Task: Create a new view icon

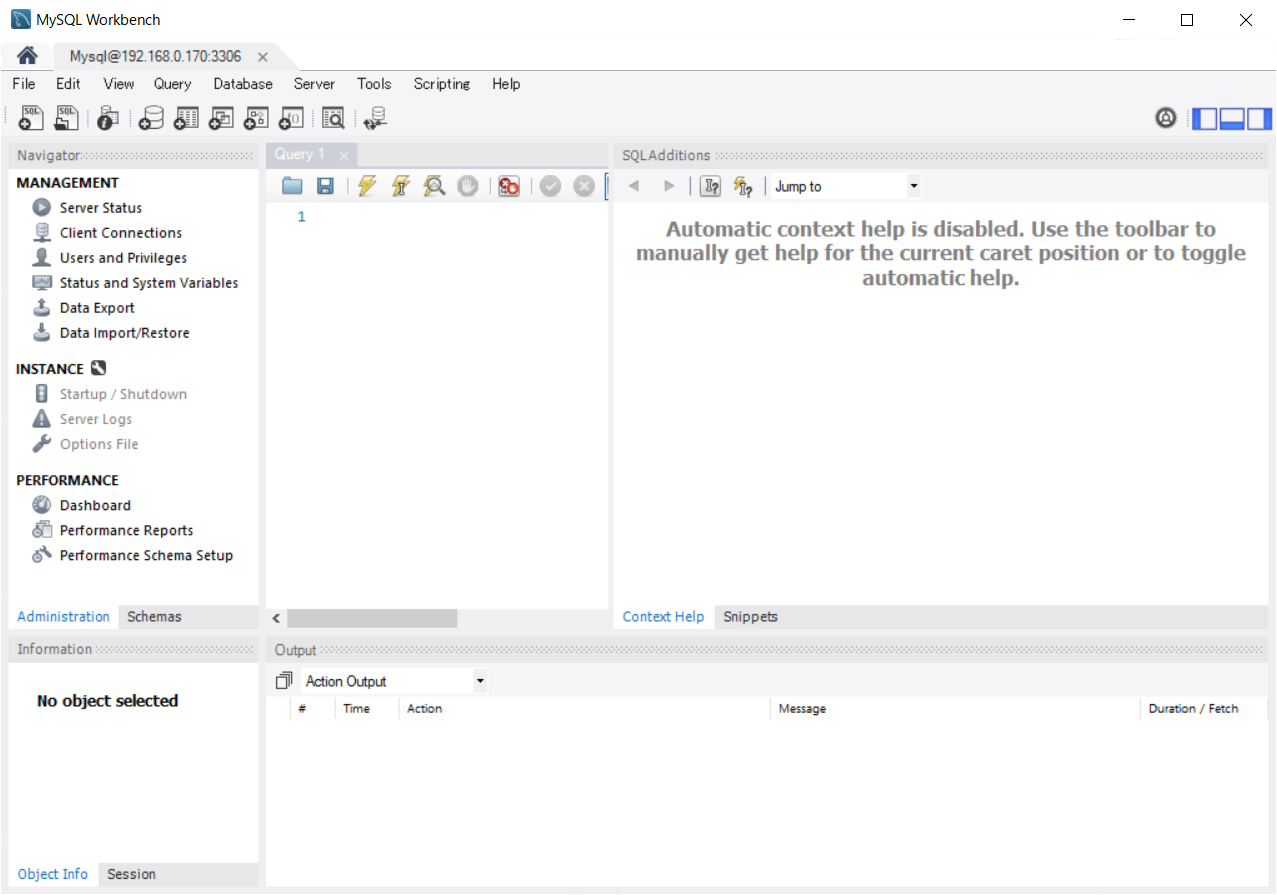Action: 221,118
